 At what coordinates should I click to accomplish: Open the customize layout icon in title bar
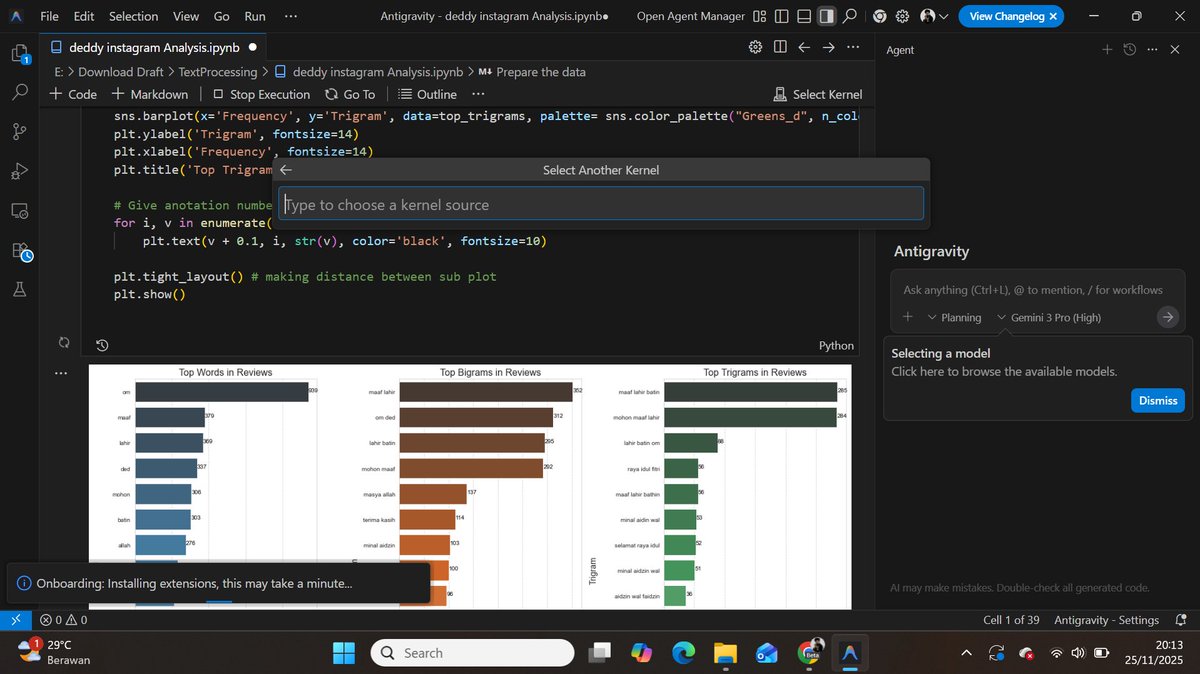click(760, 16)
